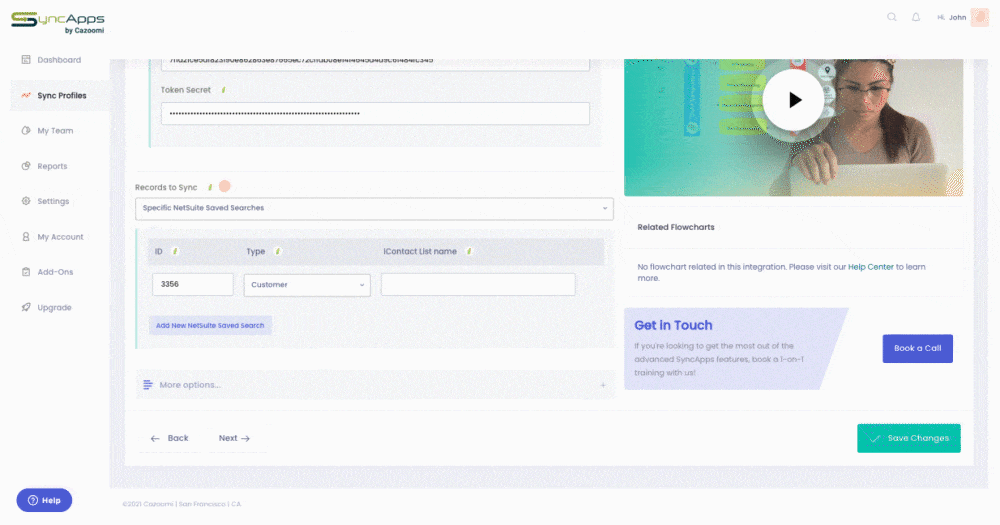This screenshot has height=525, width=1000.
Task: Expand More options section
Action: pyautogui.click(x=375, y=385)
